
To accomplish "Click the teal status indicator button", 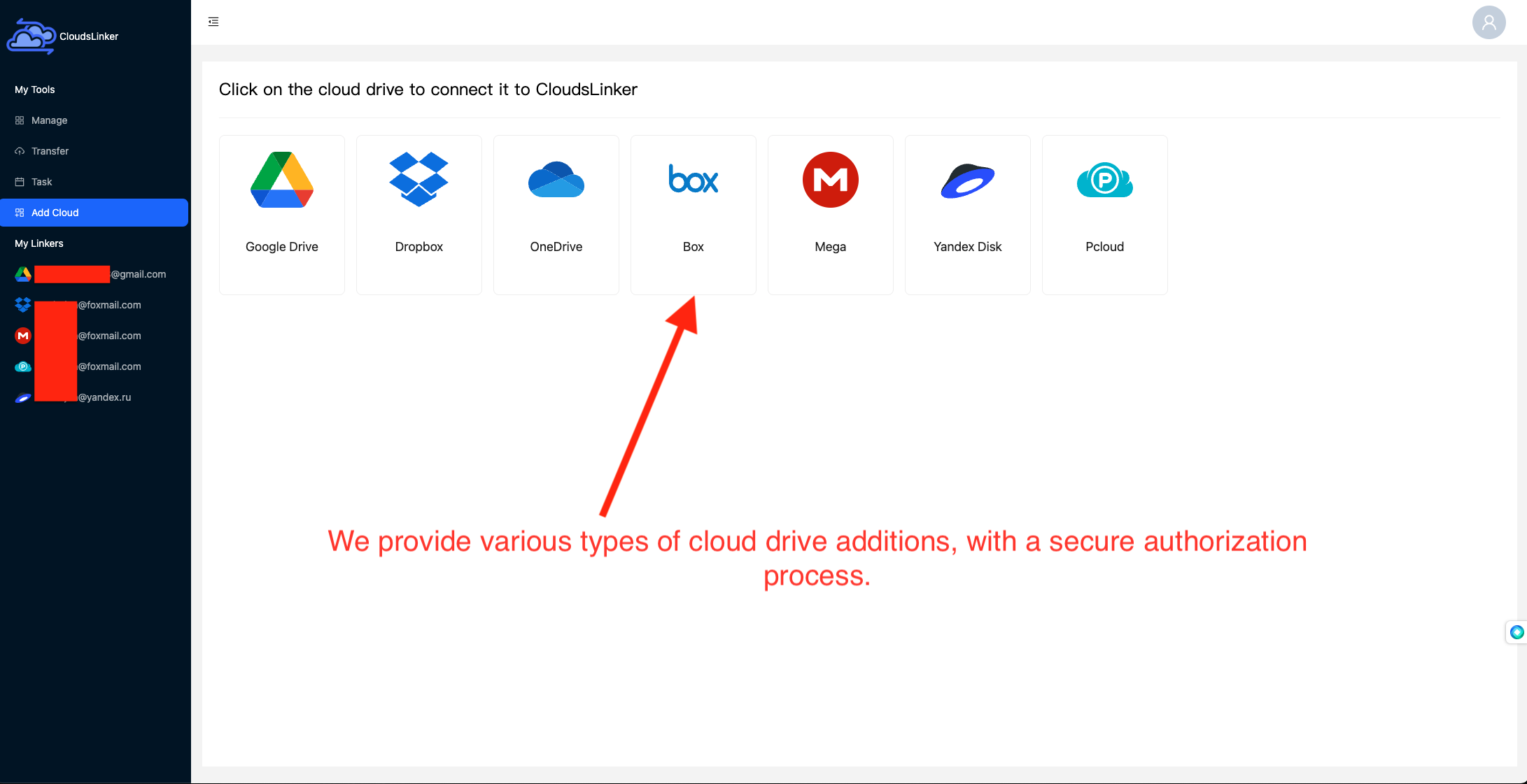I will coord(1517,632).
